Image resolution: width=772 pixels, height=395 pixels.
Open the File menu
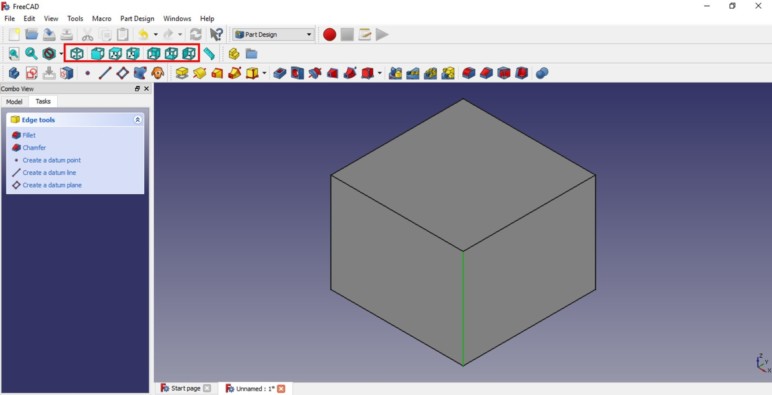point(9,19)
